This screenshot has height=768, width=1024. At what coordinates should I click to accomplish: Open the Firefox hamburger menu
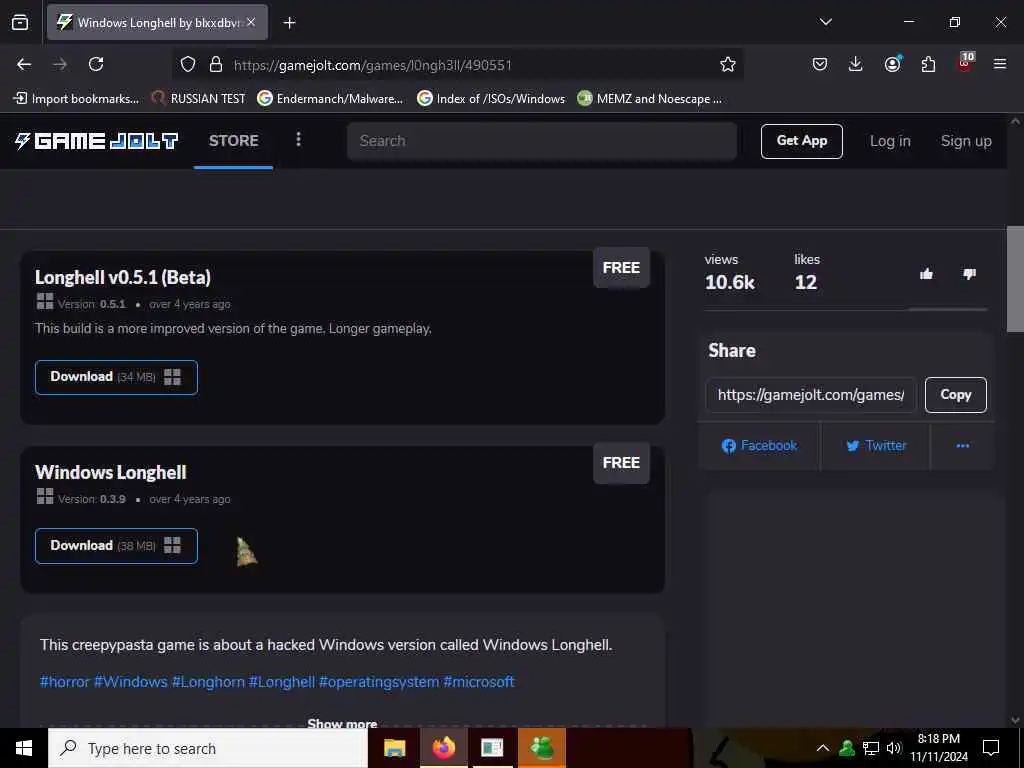pos(1000,64)
